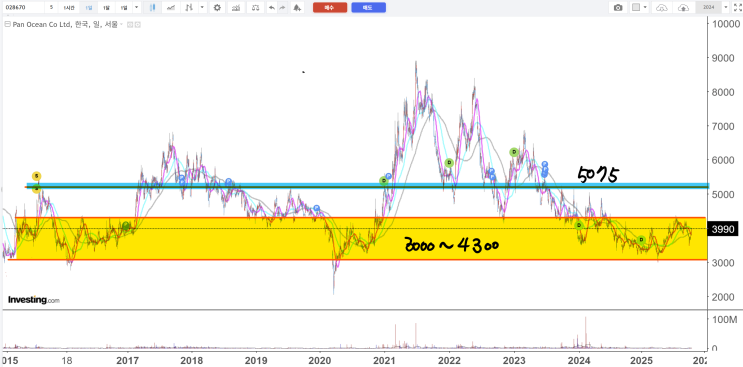Click the red 매수 buy button
Image resolution: width=743 pixels, height=367 pixels.
tap(330, 8)
